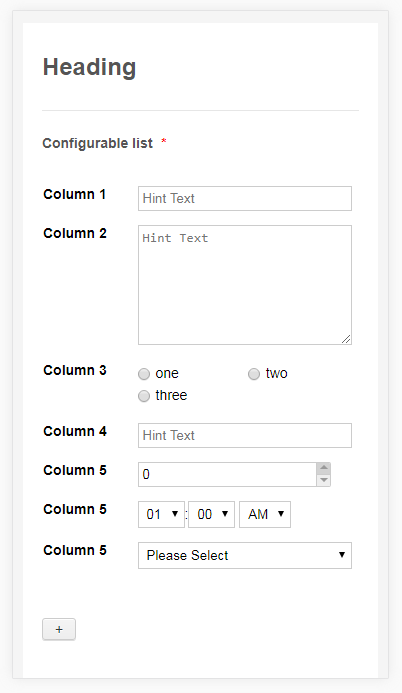This screenshot has height=693, width=402.
Task: Click inside the Column 2 textarea
Action: tap(245, 285)
